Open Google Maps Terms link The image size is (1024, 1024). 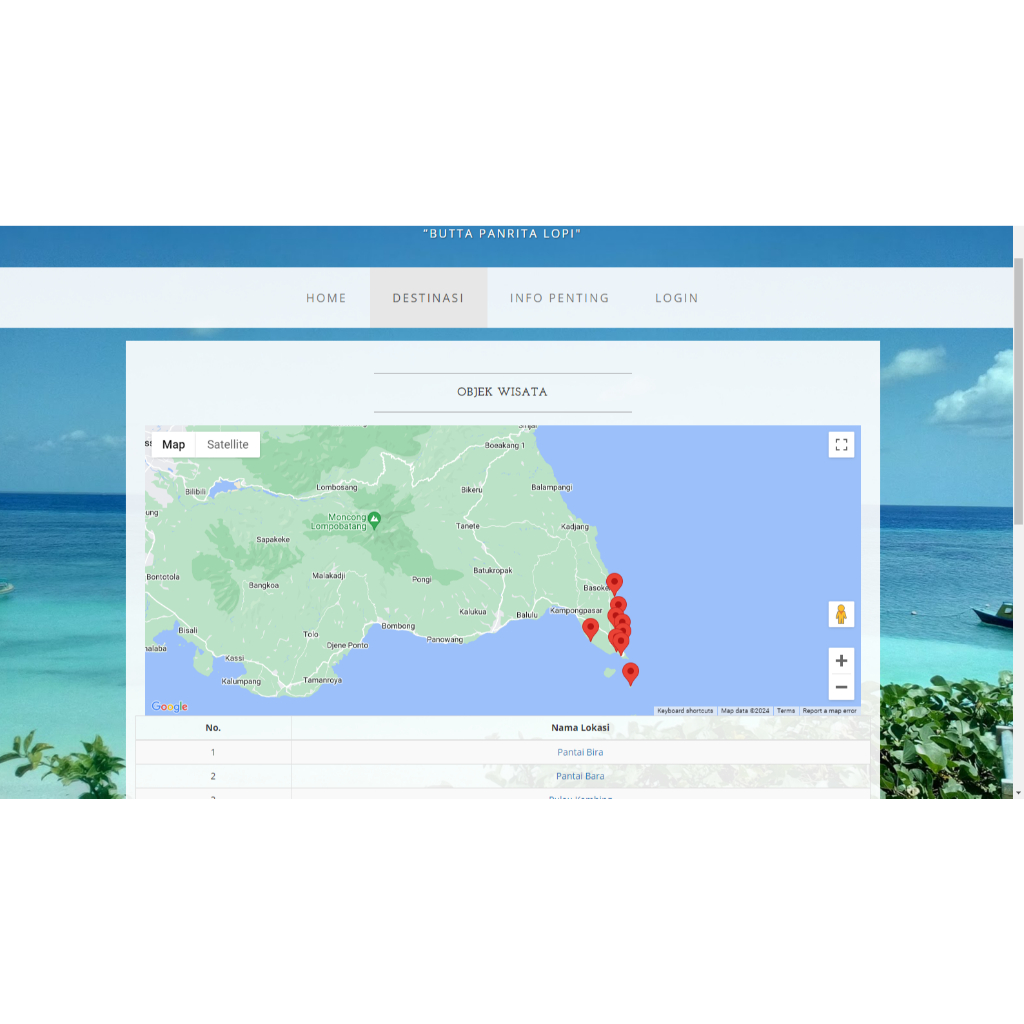pos(785,710)
